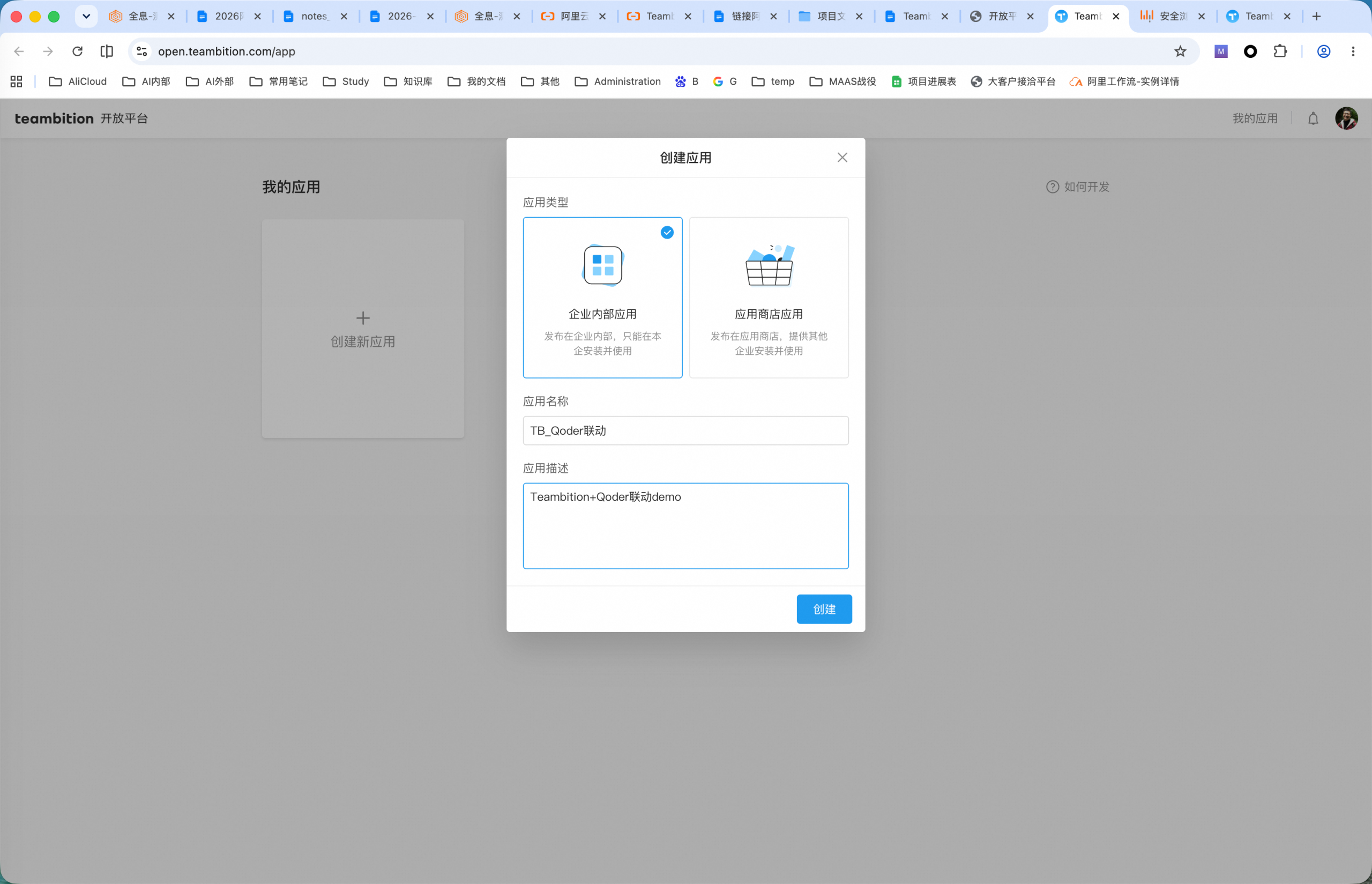Viewport: 1372px width, 884px height.
Task: Open the Extensions puzzle piece icon
Action: point(1280,51)
